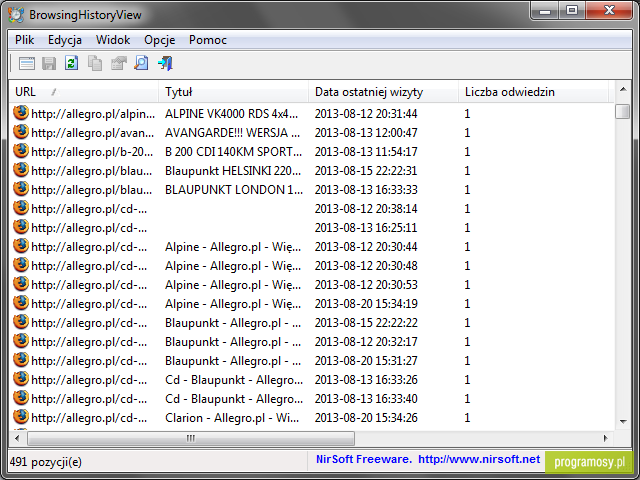
Task: Click the horizontal scrollbar thumb
Action: [x=191, y=438]
